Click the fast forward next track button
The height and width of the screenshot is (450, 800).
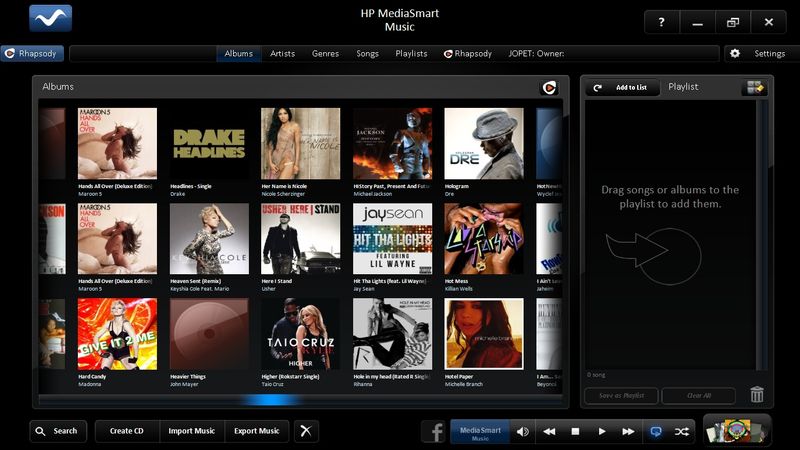click(628, 432)
